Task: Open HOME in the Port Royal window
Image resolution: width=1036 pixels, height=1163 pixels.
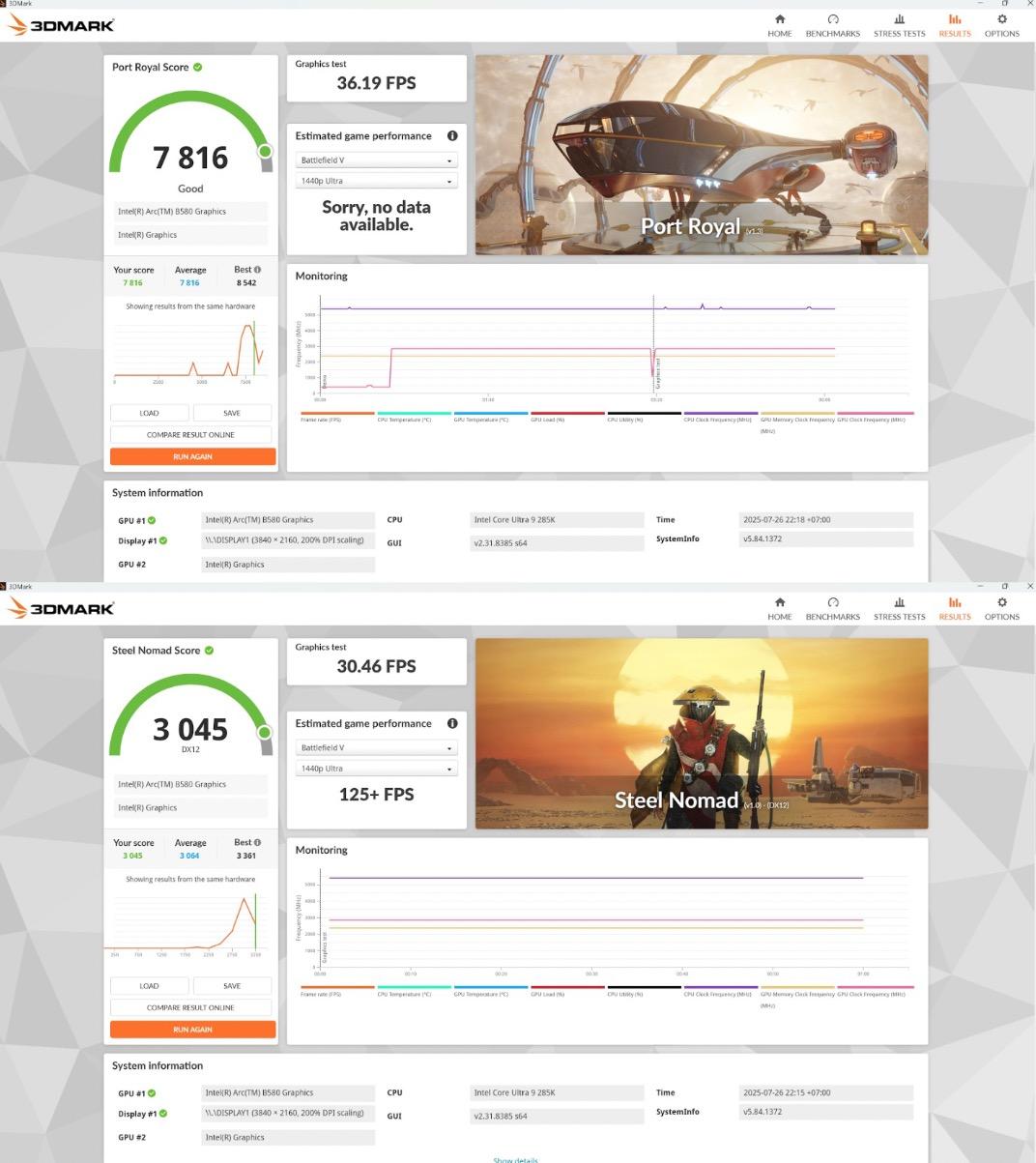Action: coord(780,26)
